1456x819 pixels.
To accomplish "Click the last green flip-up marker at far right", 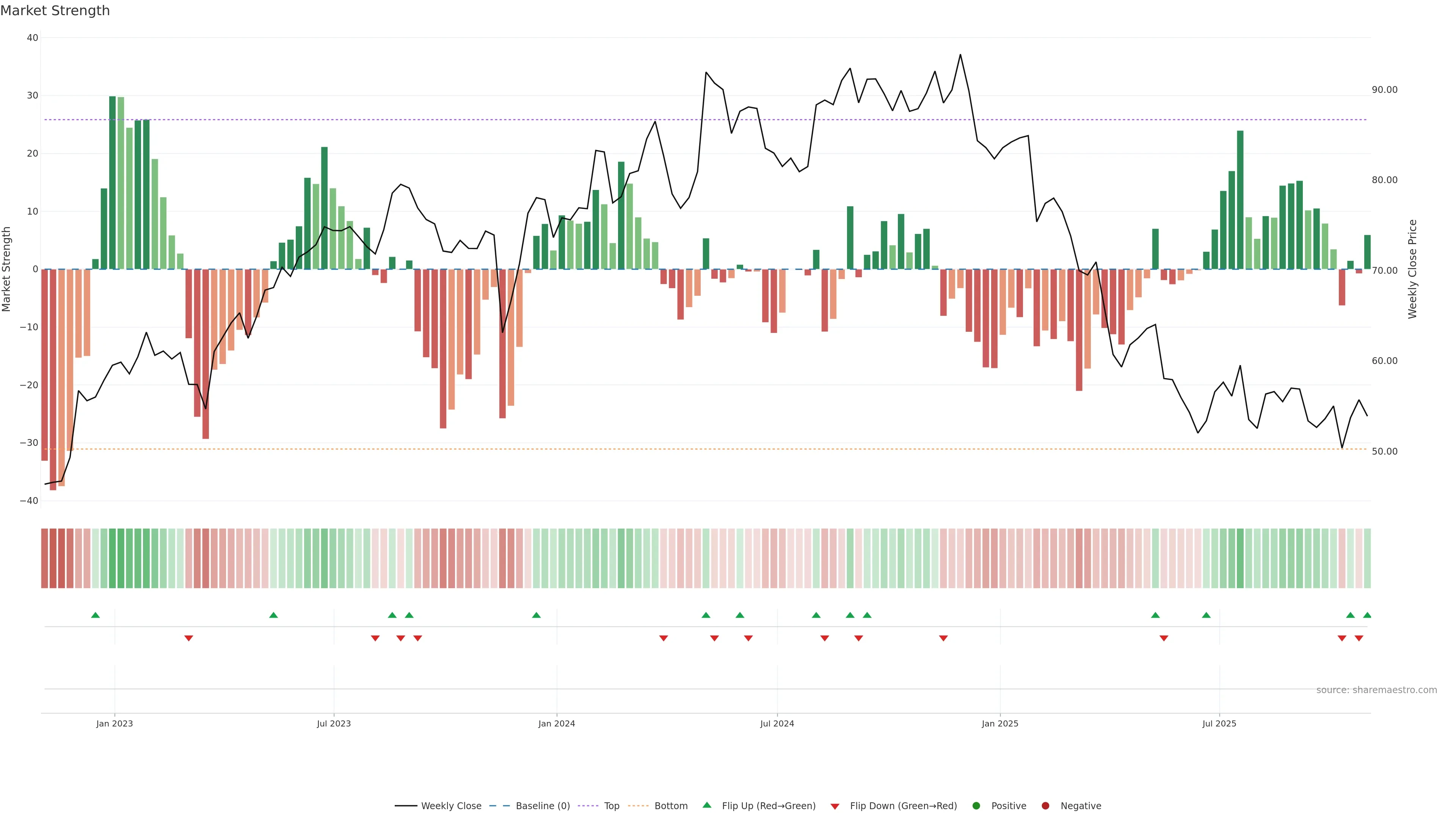I will coord(1367,615).
